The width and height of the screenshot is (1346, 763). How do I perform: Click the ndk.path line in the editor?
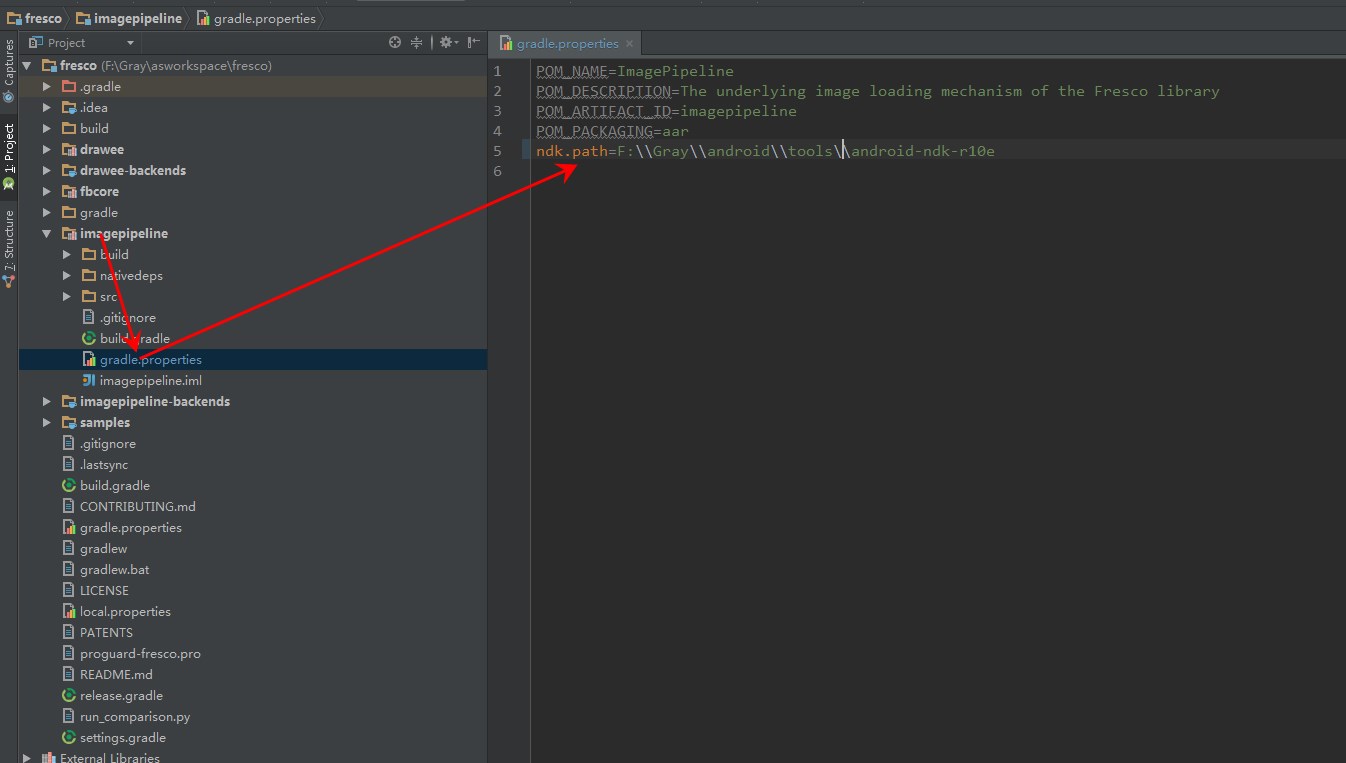pyautogui.click(x=765, y=151)
